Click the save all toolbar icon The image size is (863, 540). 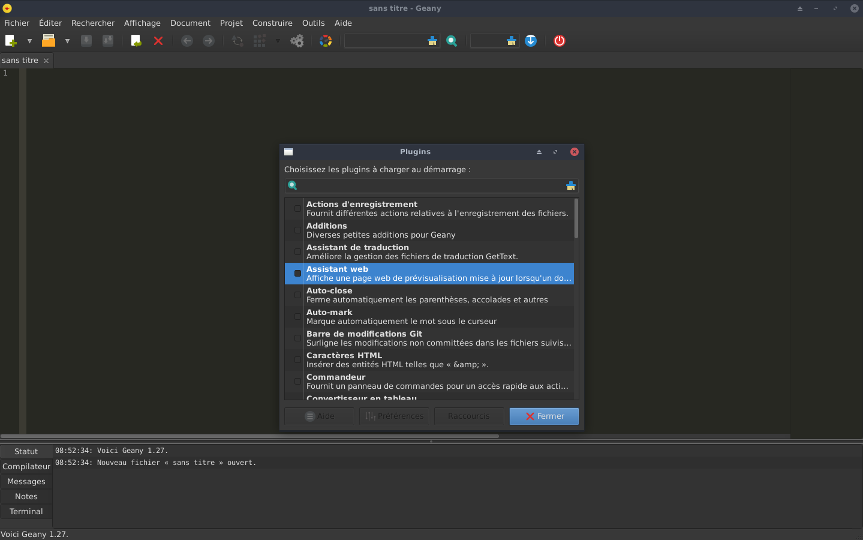pos(108,41)
